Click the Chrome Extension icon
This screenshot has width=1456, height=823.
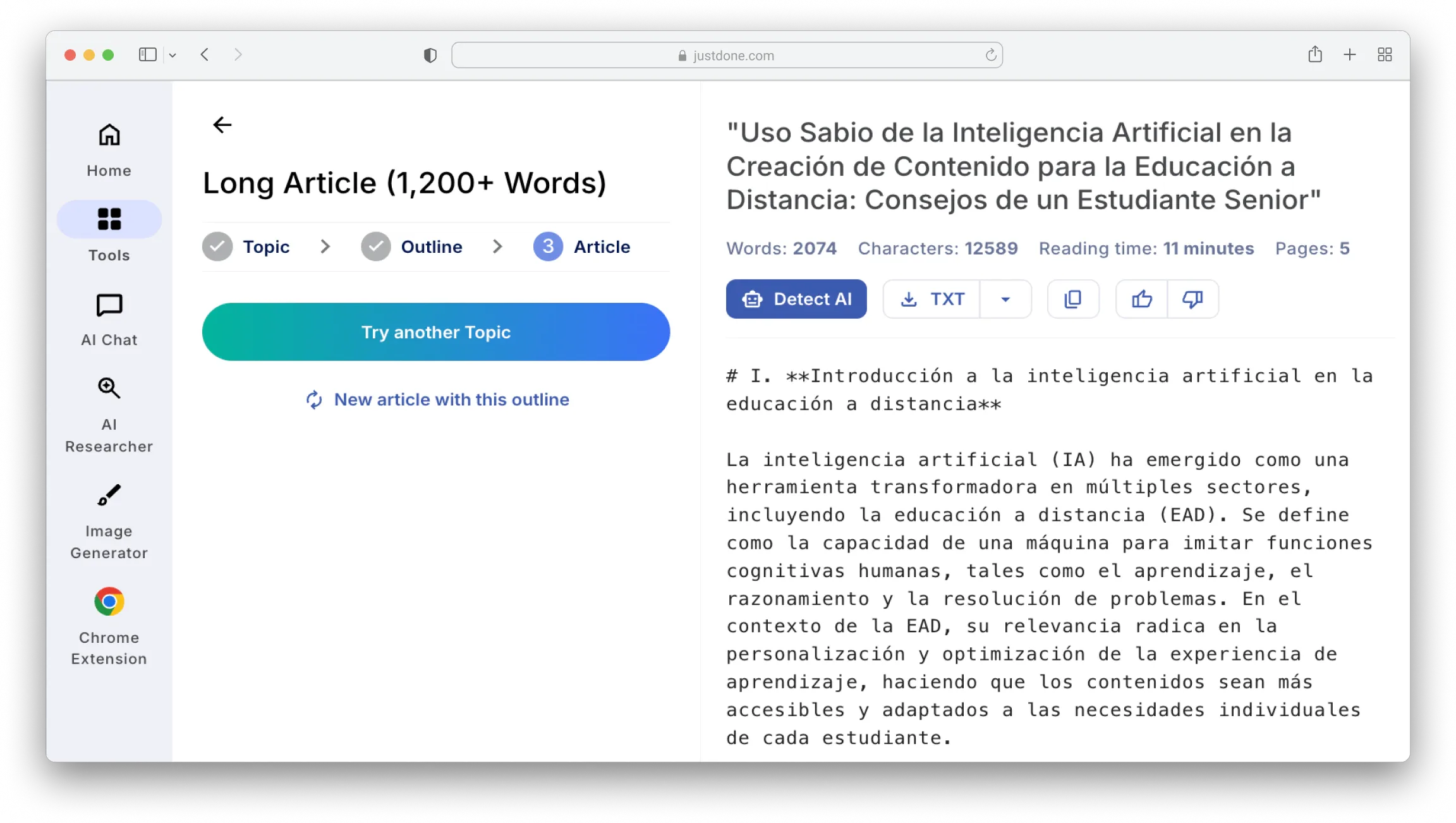coord(109,602)
